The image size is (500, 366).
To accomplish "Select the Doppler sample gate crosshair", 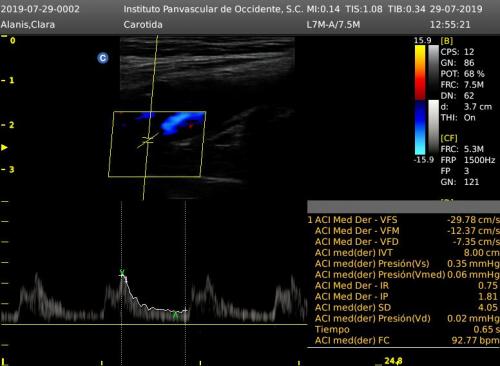I will [x=148, y=140].
